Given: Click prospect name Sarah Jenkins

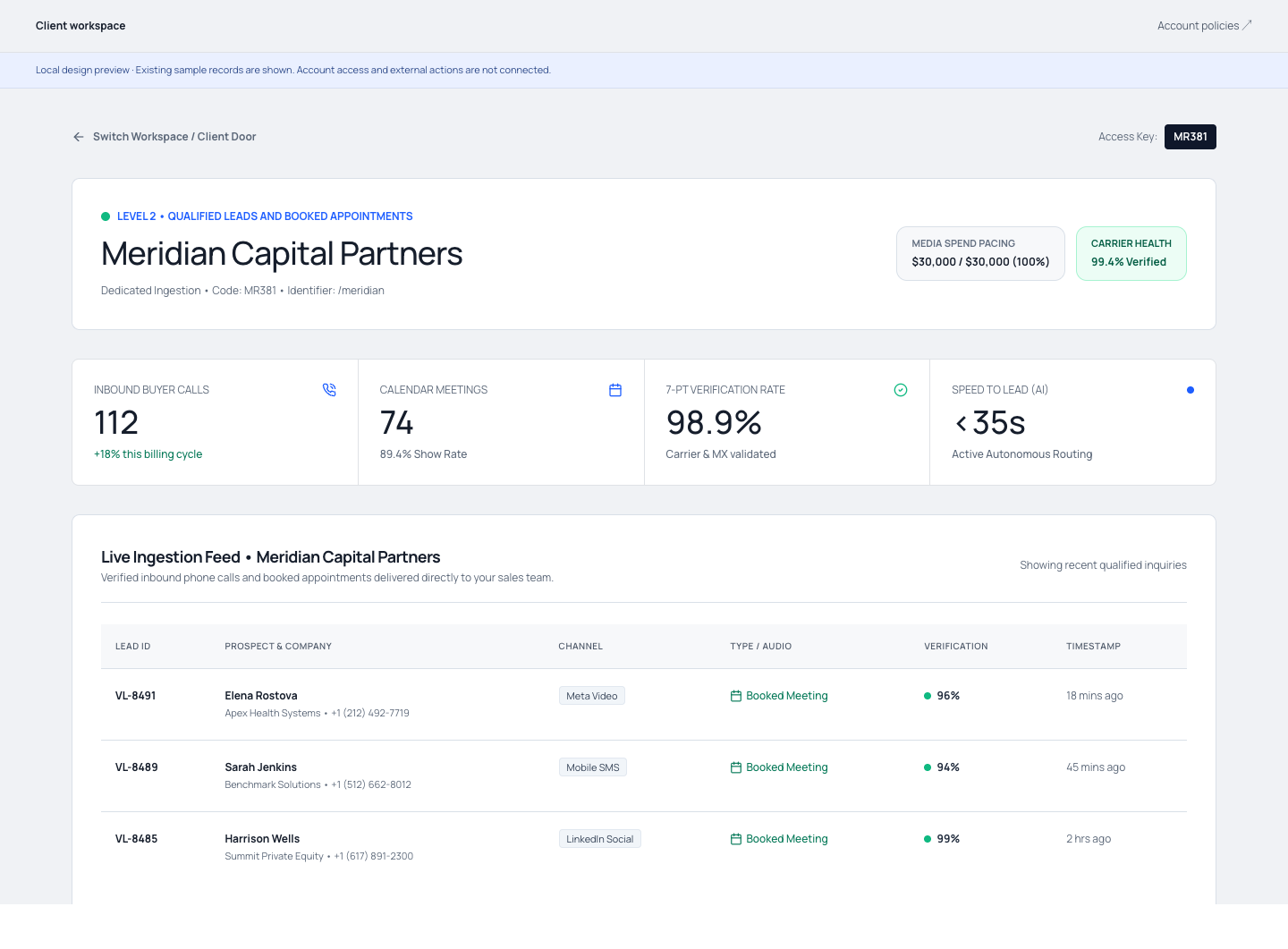Looking at the screenshot, I should click(261, 767).
